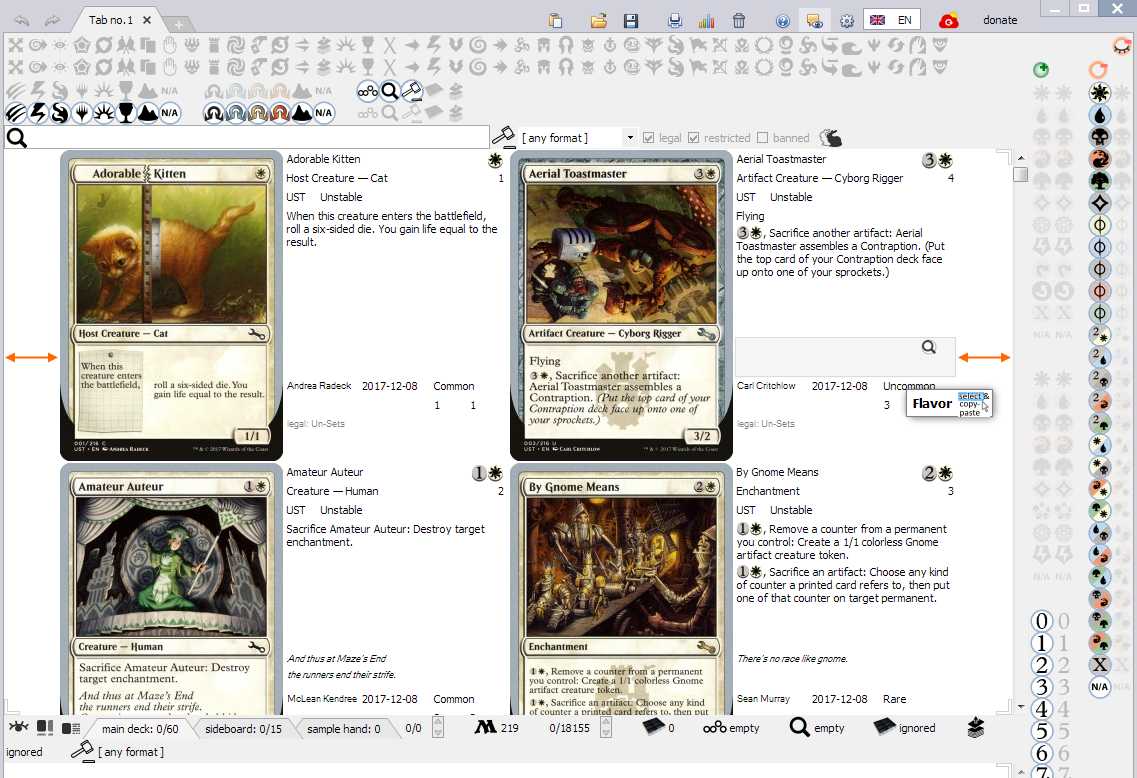The width and height of the screenshot is (1137, 778).
Task: Toggle the restricted checkbox
Action: [695, 138]
